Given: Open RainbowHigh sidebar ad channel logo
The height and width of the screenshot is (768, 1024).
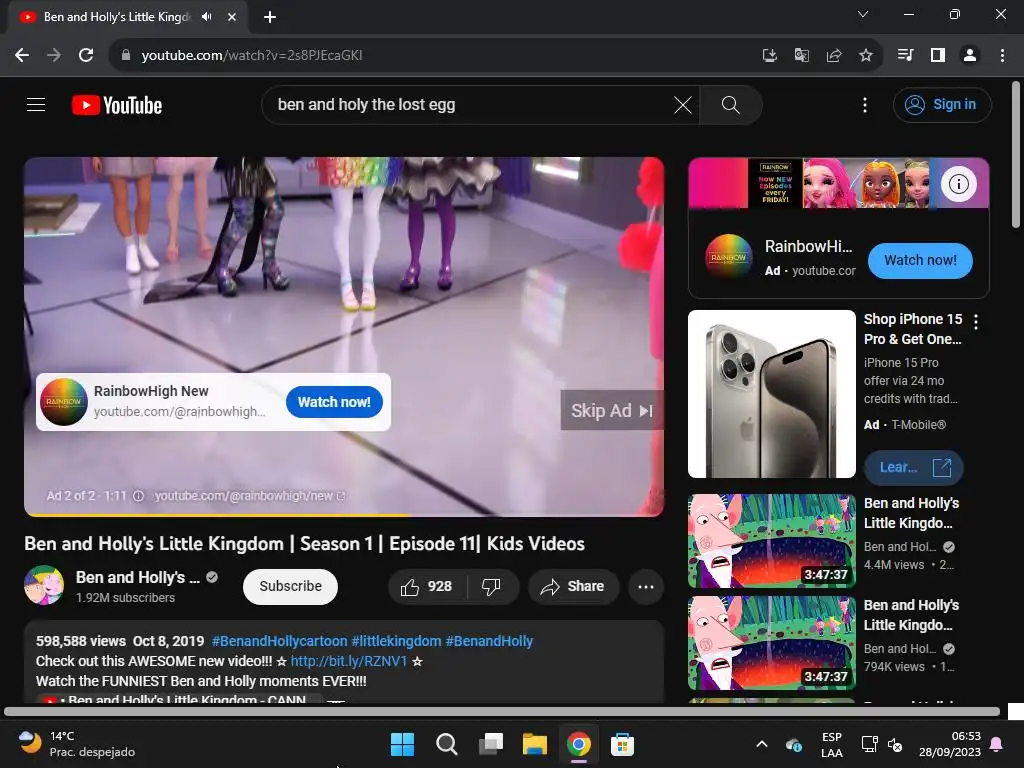Looking at the screenshot, I should 728,257.
